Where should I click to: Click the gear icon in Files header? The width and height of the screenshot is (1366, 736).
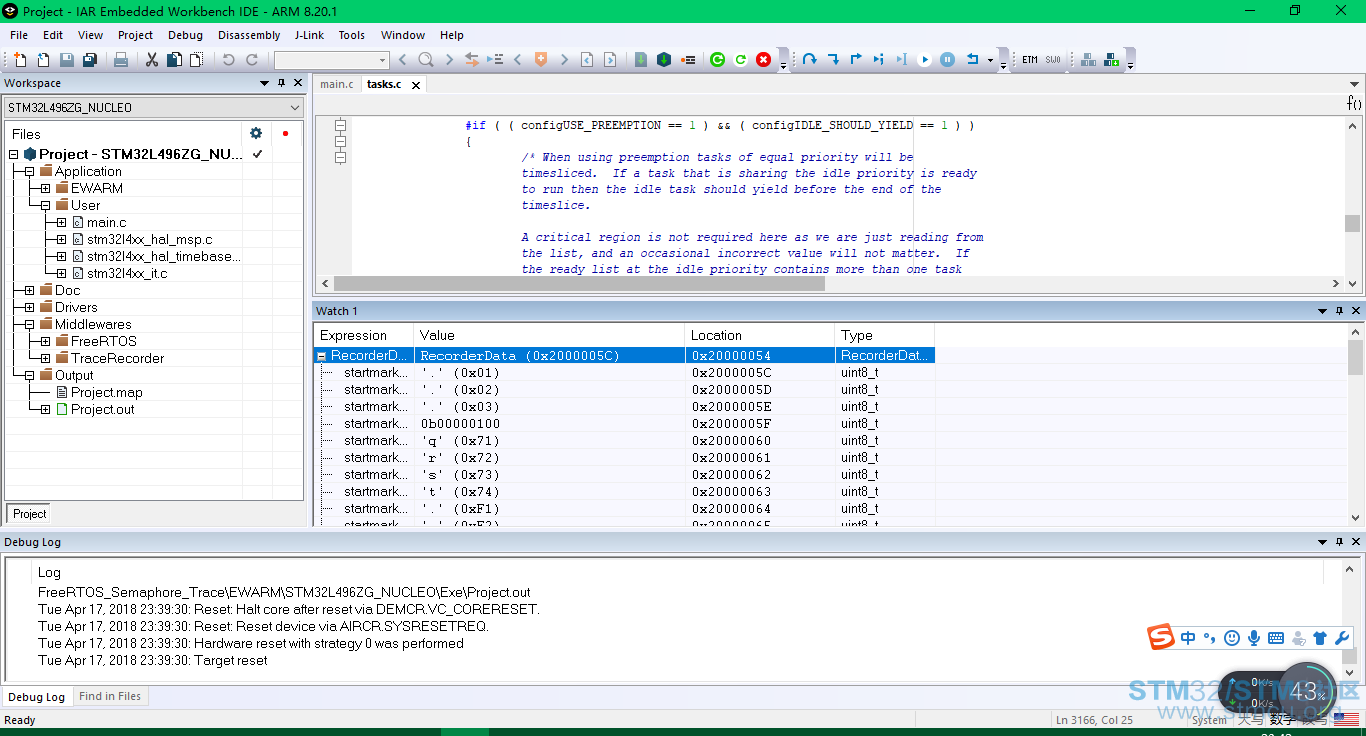point(256,133)
